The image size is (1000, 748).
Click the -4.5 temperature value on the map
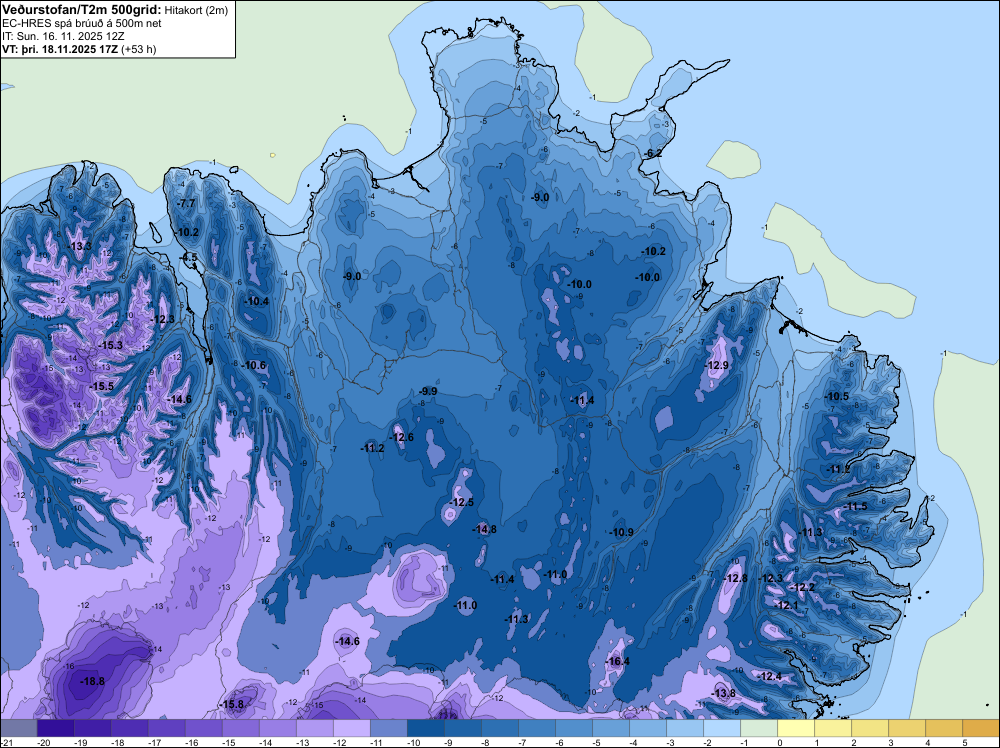[x=189, y=257]
